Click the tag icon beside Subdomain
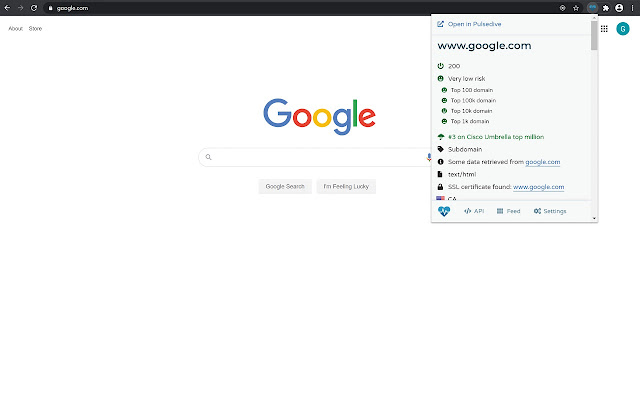640x400 pixels. 440,149
